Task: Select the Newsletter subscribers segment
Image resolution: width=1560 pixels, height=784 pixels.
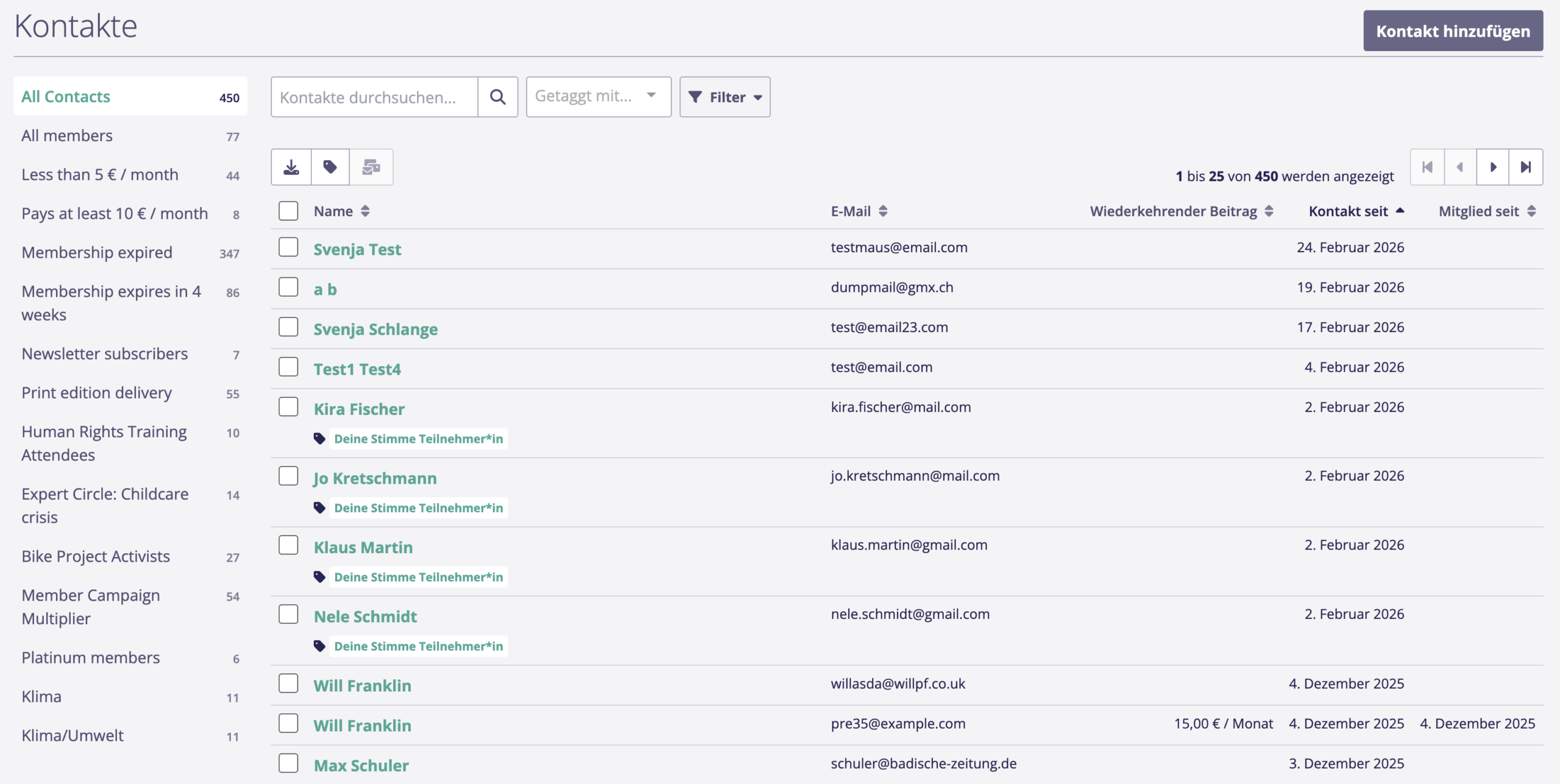Action: 104,353
